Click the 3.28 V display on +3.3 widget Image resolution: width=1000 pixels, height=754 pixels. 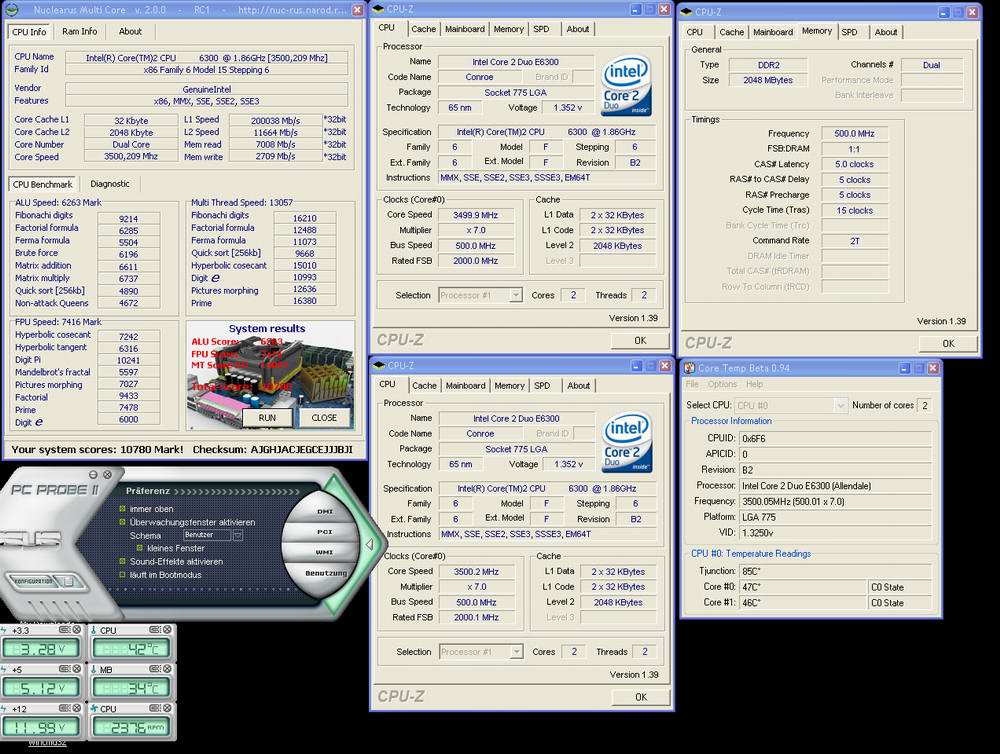click(x=41, y=649)
